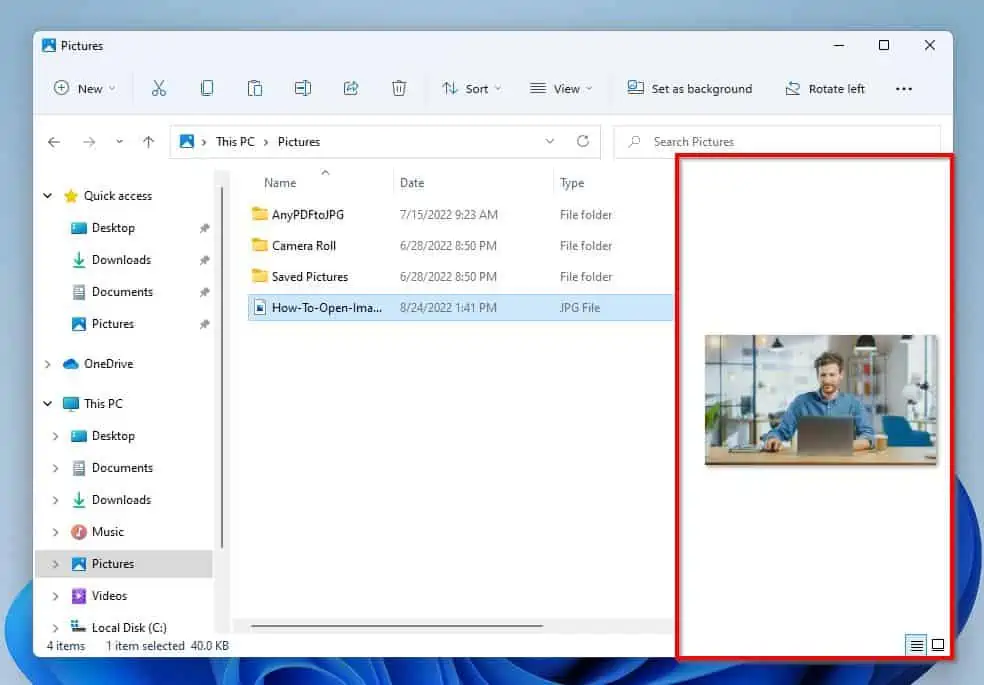Select Desktop under Quick access
The image size is (984, 685).
(113, 228)
